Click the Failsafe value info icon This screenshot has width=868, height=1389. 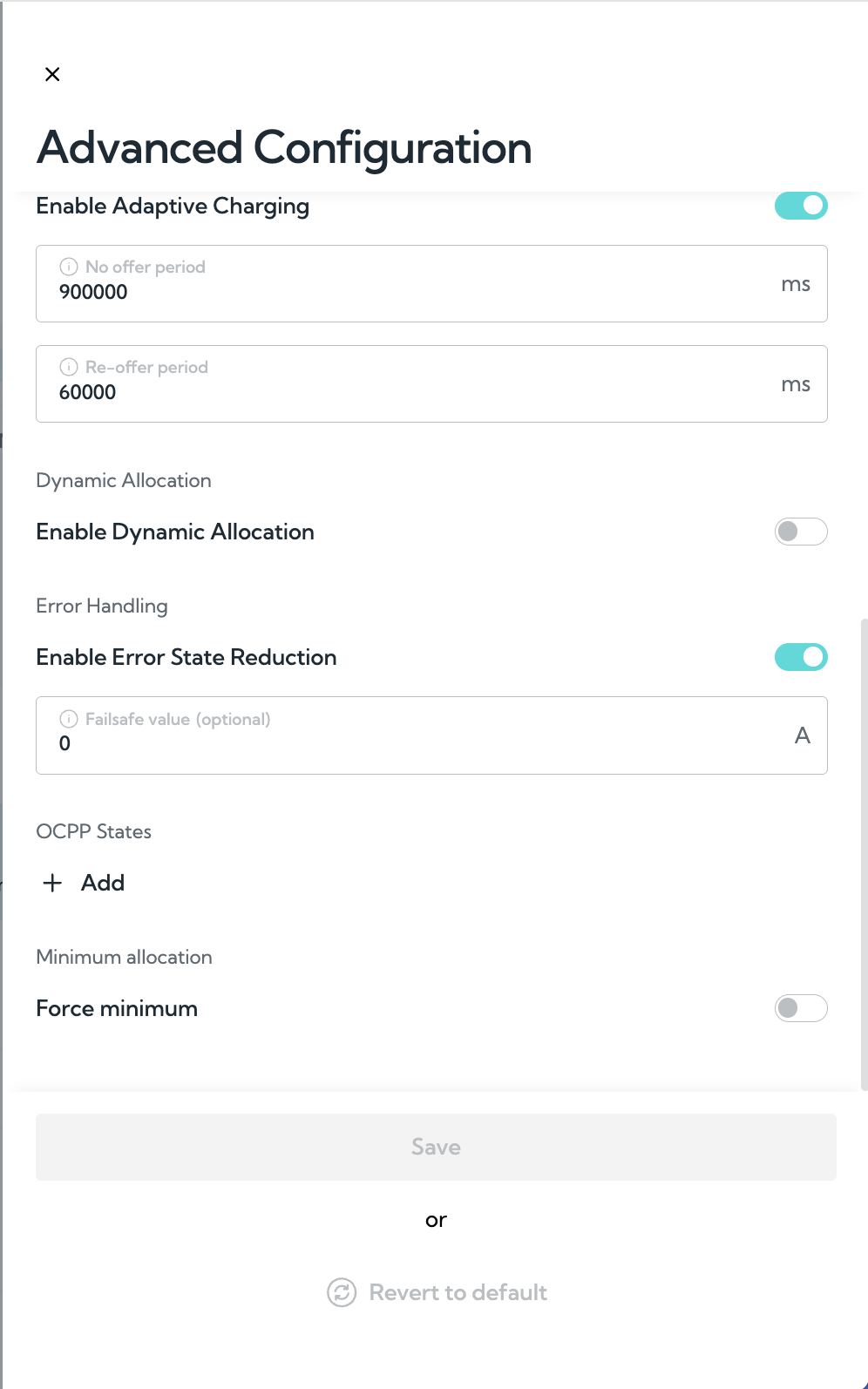69,719
